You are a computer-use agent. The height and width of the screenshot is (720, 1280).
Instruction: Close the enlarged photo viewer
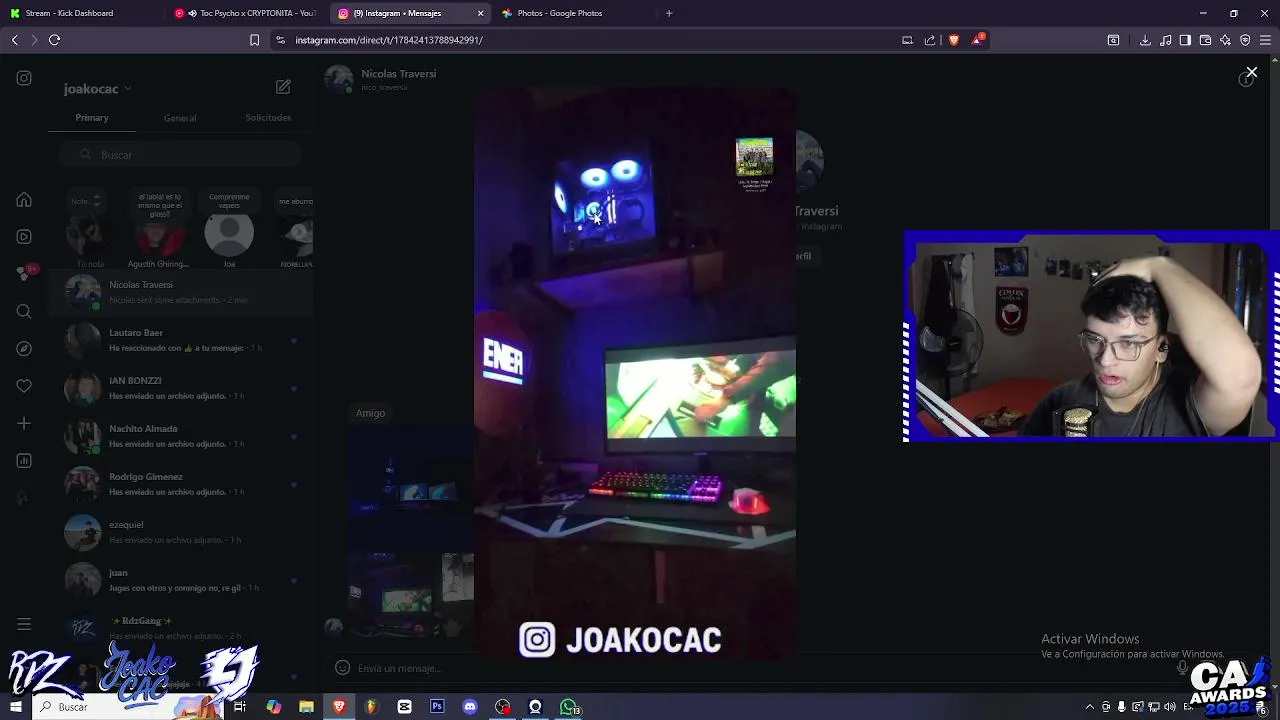point(1251,72)
